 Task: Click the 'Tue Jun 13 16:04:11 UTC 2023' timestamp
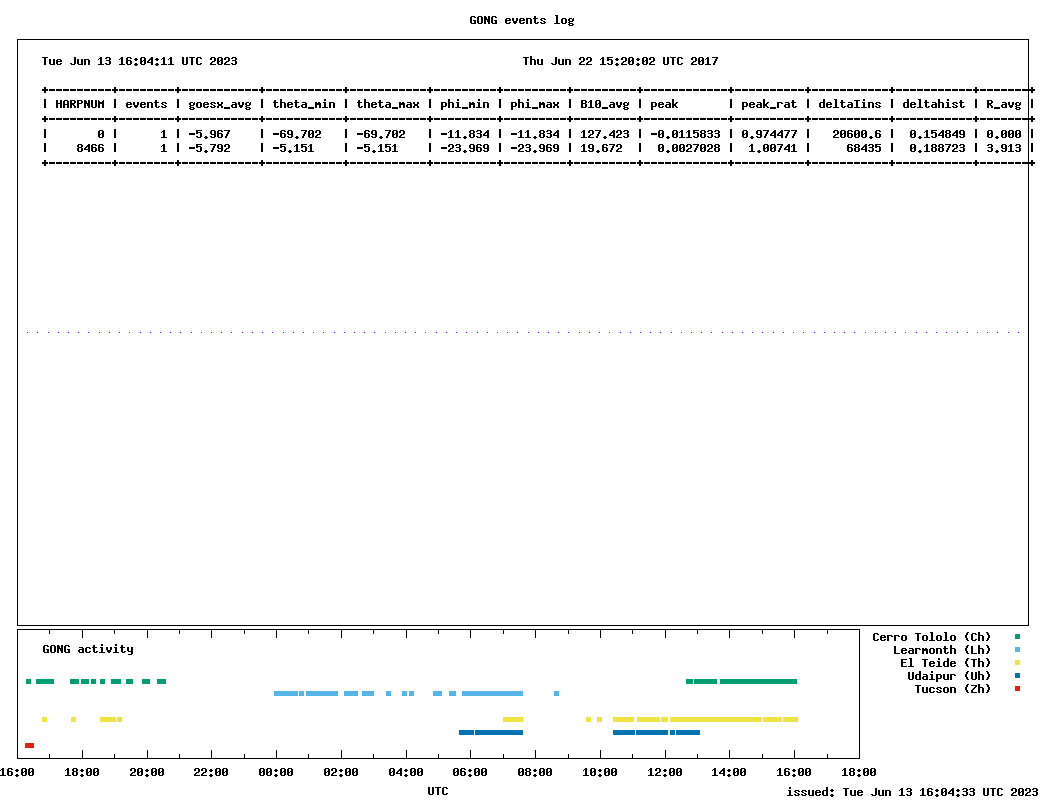139,61
